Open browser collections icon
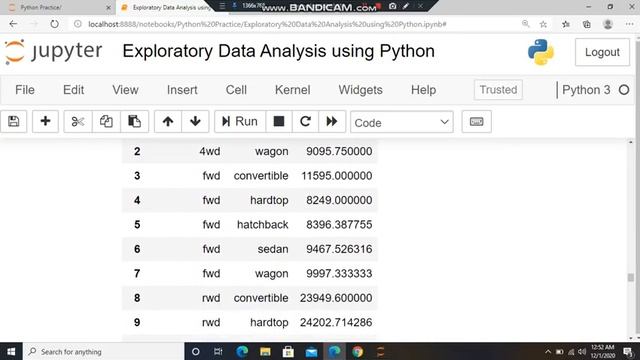The image size is (640, 360). click(587, 24)
